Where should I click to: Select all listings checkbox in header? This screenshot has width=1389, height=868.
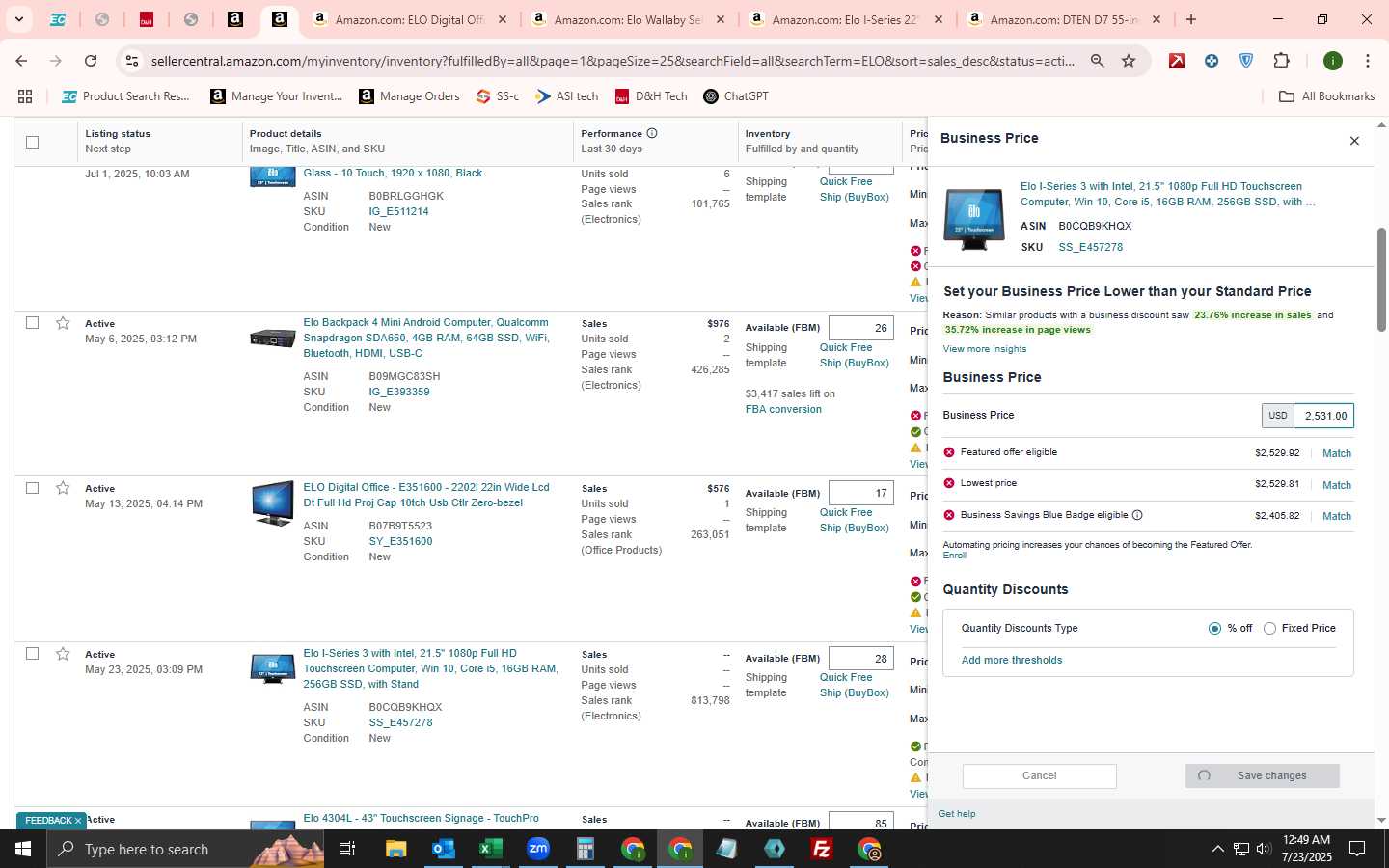click(32, 142)
